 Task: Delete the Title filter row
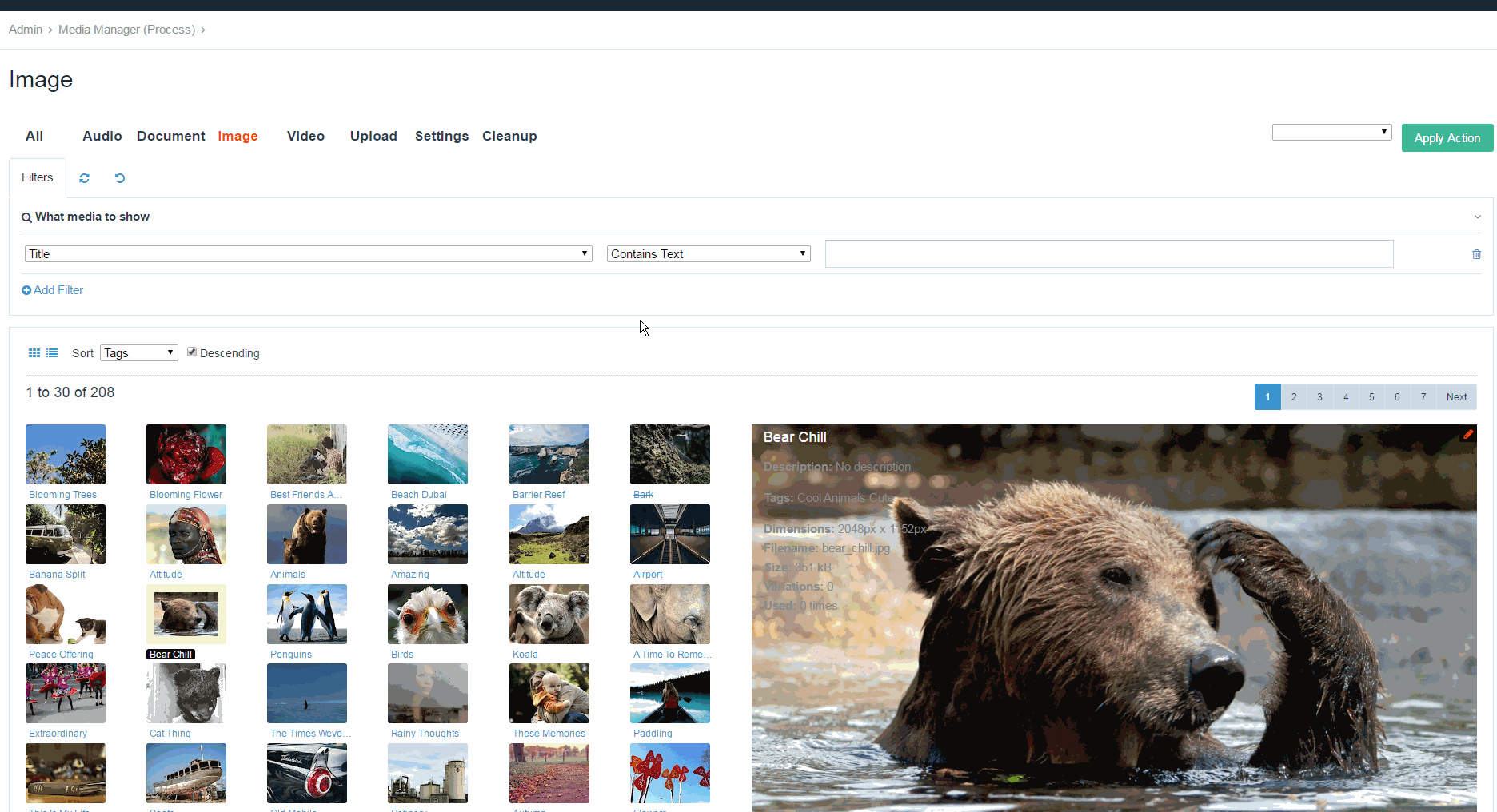(x=1476, y=253)
